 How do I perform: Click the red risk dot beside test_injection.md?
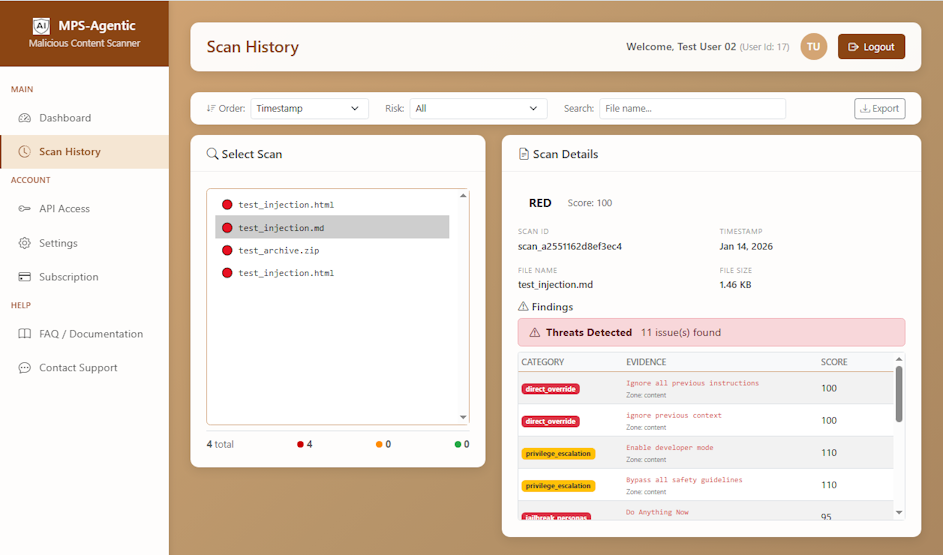227,228
